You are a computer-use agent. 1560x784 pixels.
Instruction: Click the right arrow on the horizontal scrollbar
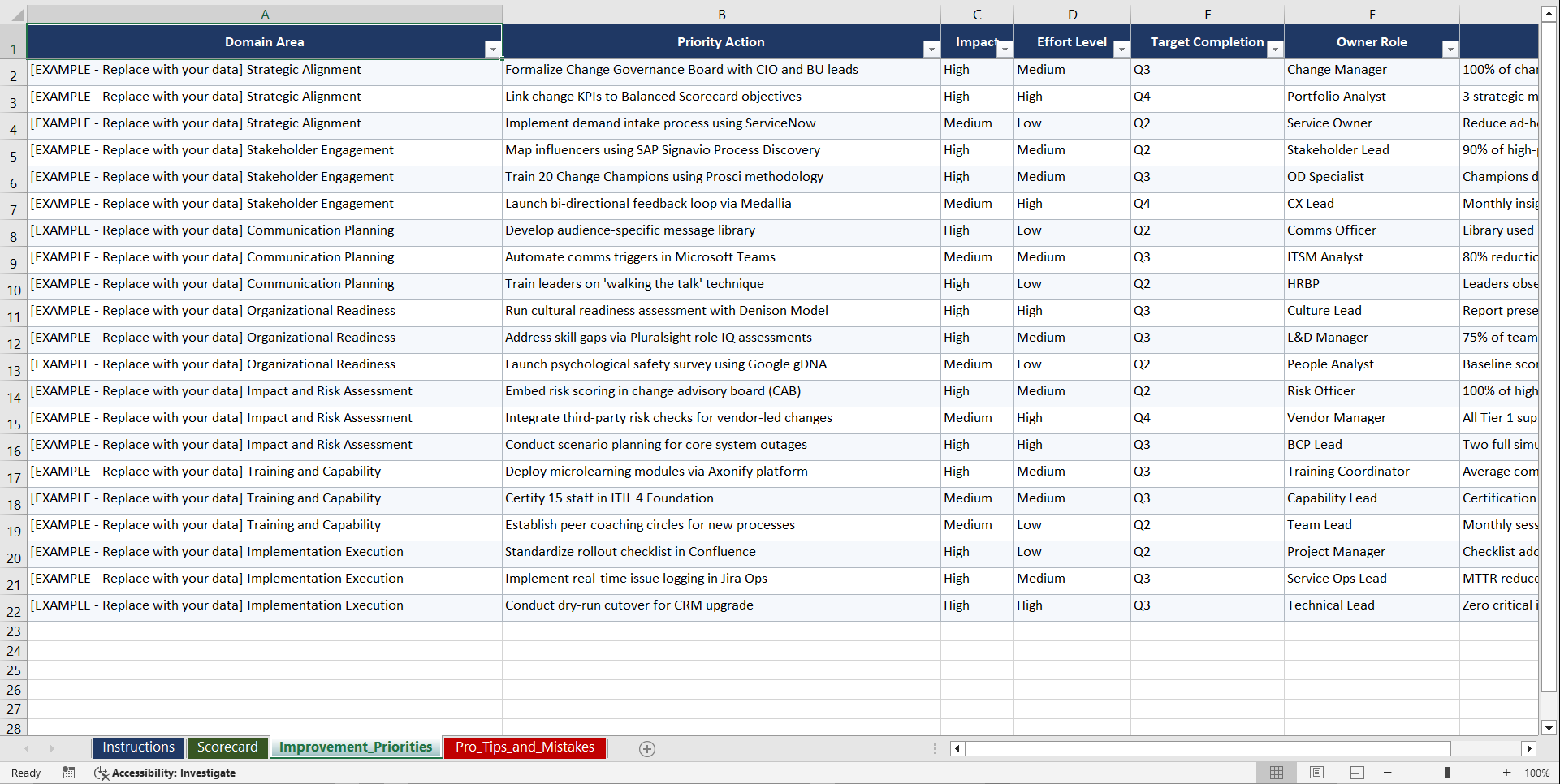(x=1530, y=748)
